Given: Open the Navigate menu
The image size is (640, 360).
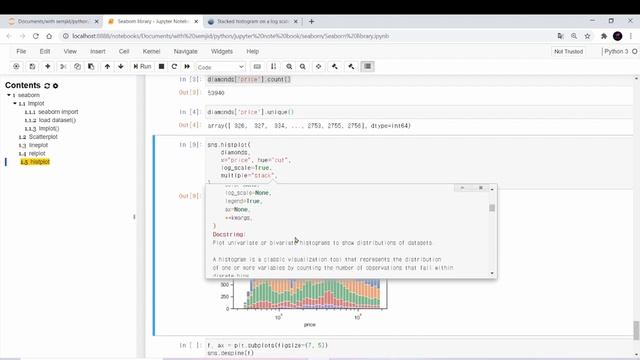Looking at the screenshot, I should tap(185, 51).
